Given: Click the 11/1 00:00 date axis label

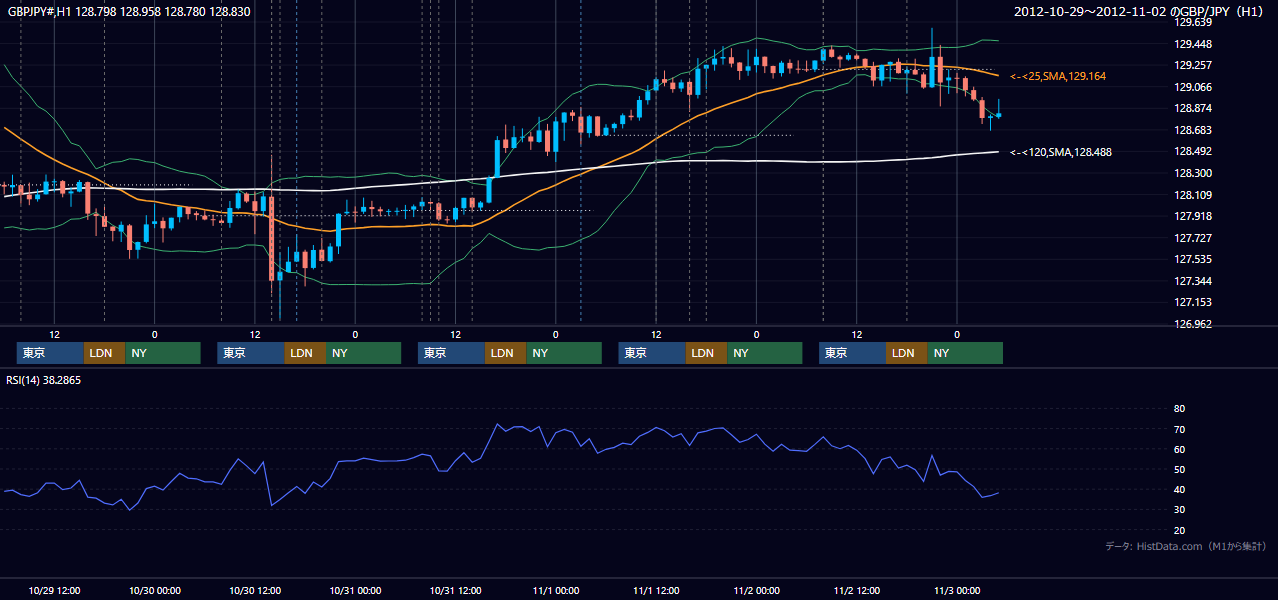Looking at the screenshot, I should coord(555,590).
